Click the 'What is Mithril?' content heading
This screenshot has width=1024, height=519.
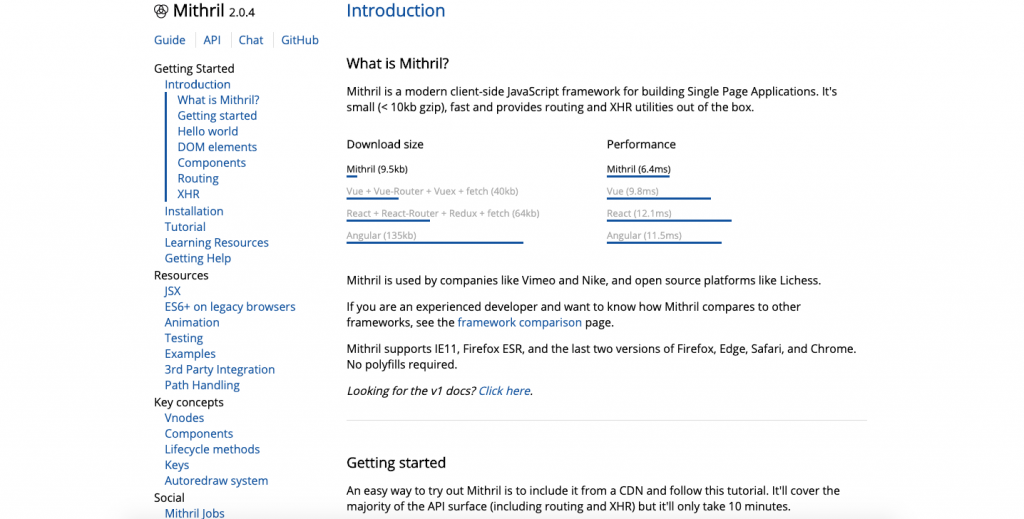(x=398, y=64)
